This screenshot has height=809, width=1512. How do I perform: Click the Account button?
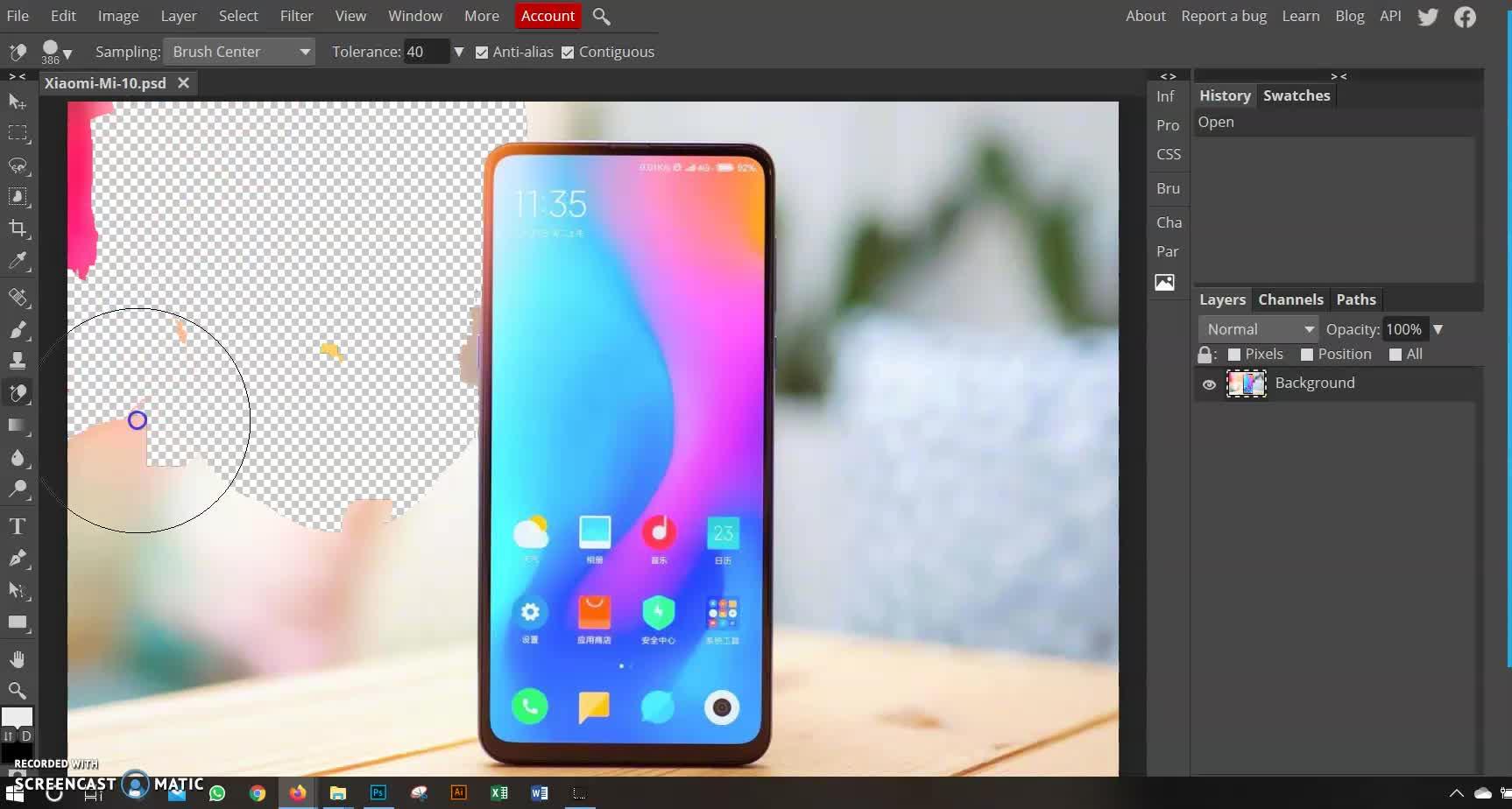click(x=548, y=16)
